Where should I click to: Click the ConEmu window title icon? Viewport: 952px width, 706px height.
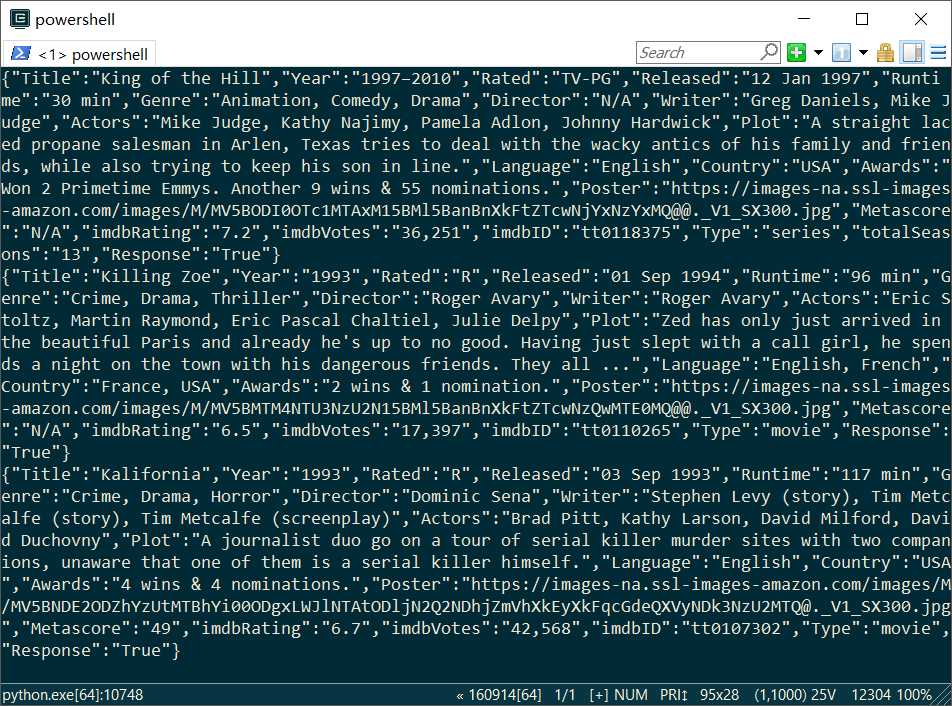(x=20, y=19)
